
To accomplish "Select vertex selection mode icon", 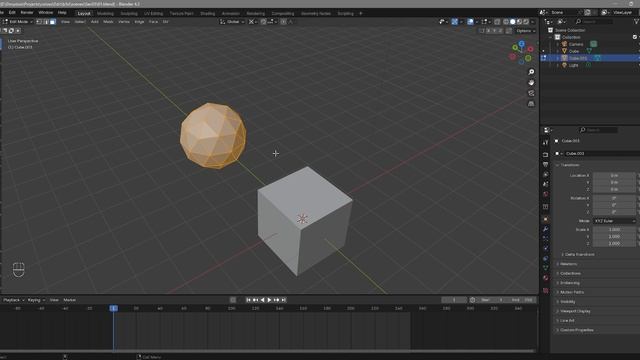I will tap(39, 22).
